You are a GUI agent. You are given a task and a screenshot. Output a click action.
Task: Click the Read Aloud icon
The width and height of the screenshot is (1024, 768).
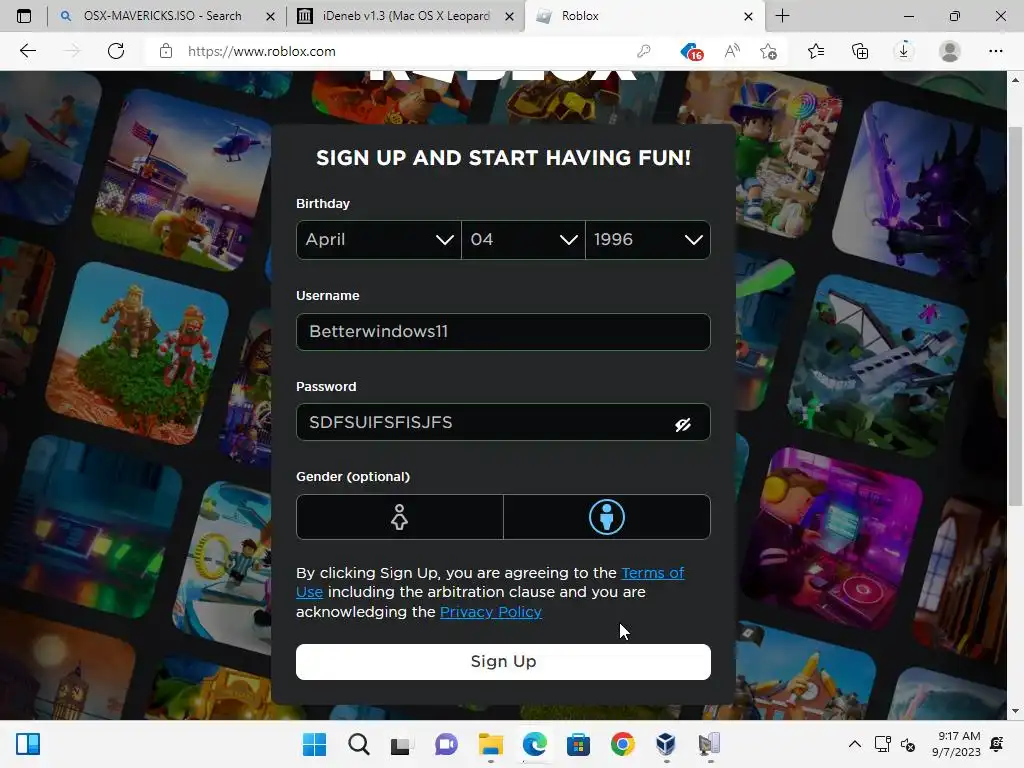[x=731, y=51]
